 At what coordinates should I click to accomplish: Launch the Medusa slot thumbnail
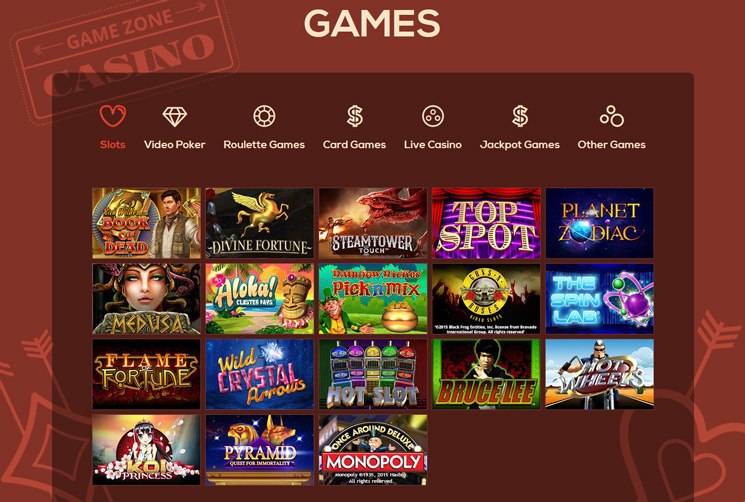click(x=146, y=299)
